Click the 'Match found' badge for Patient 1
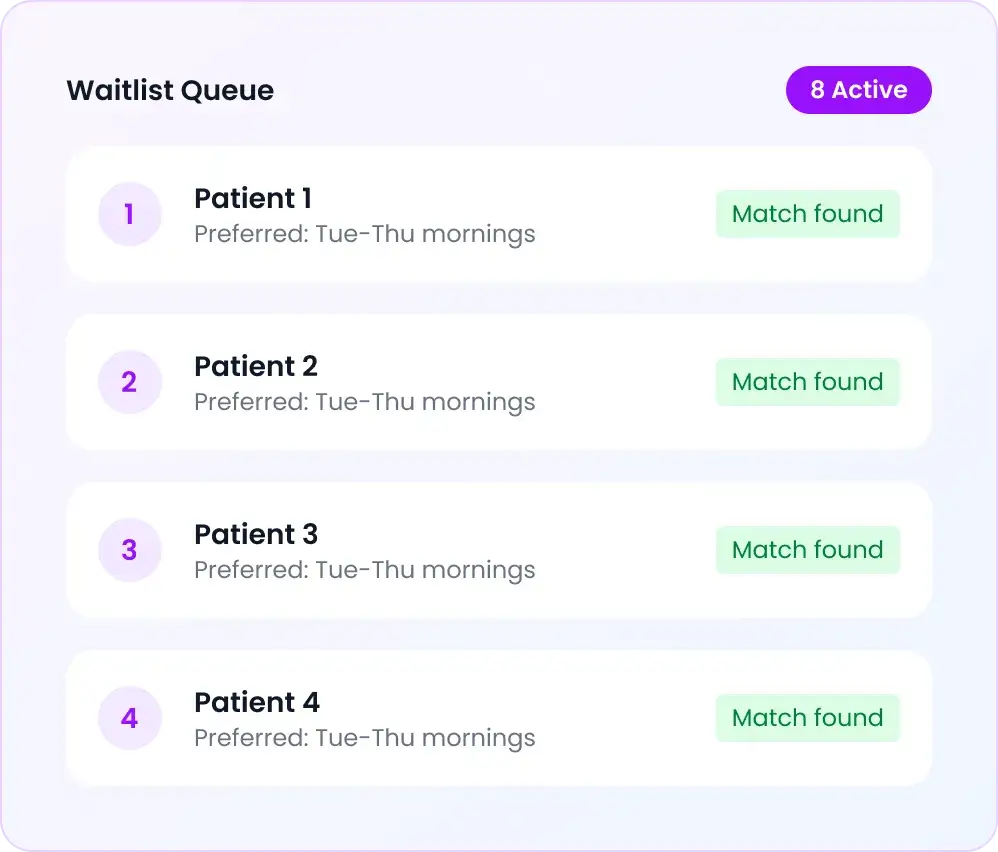This screenshot has width=998, height=852. click(x=807, y=213)
